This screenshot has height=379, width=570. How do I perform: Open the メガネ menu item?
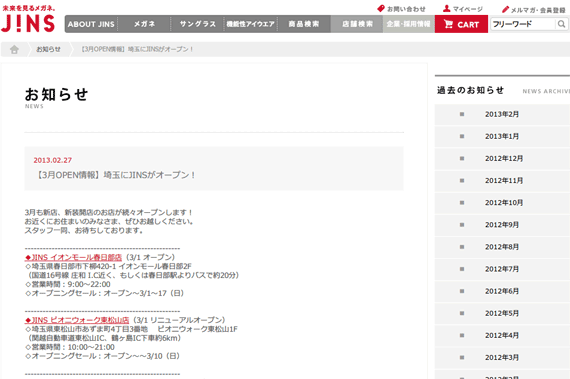144,24
